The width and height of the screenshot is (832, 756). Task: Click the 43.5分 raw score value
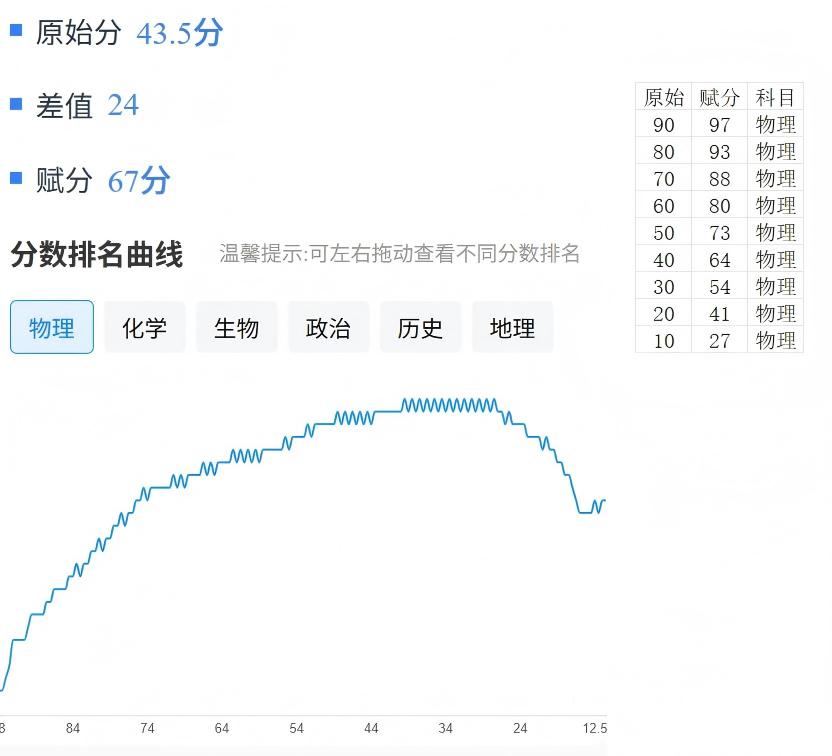pyautogui.click(x=179, y=33)
